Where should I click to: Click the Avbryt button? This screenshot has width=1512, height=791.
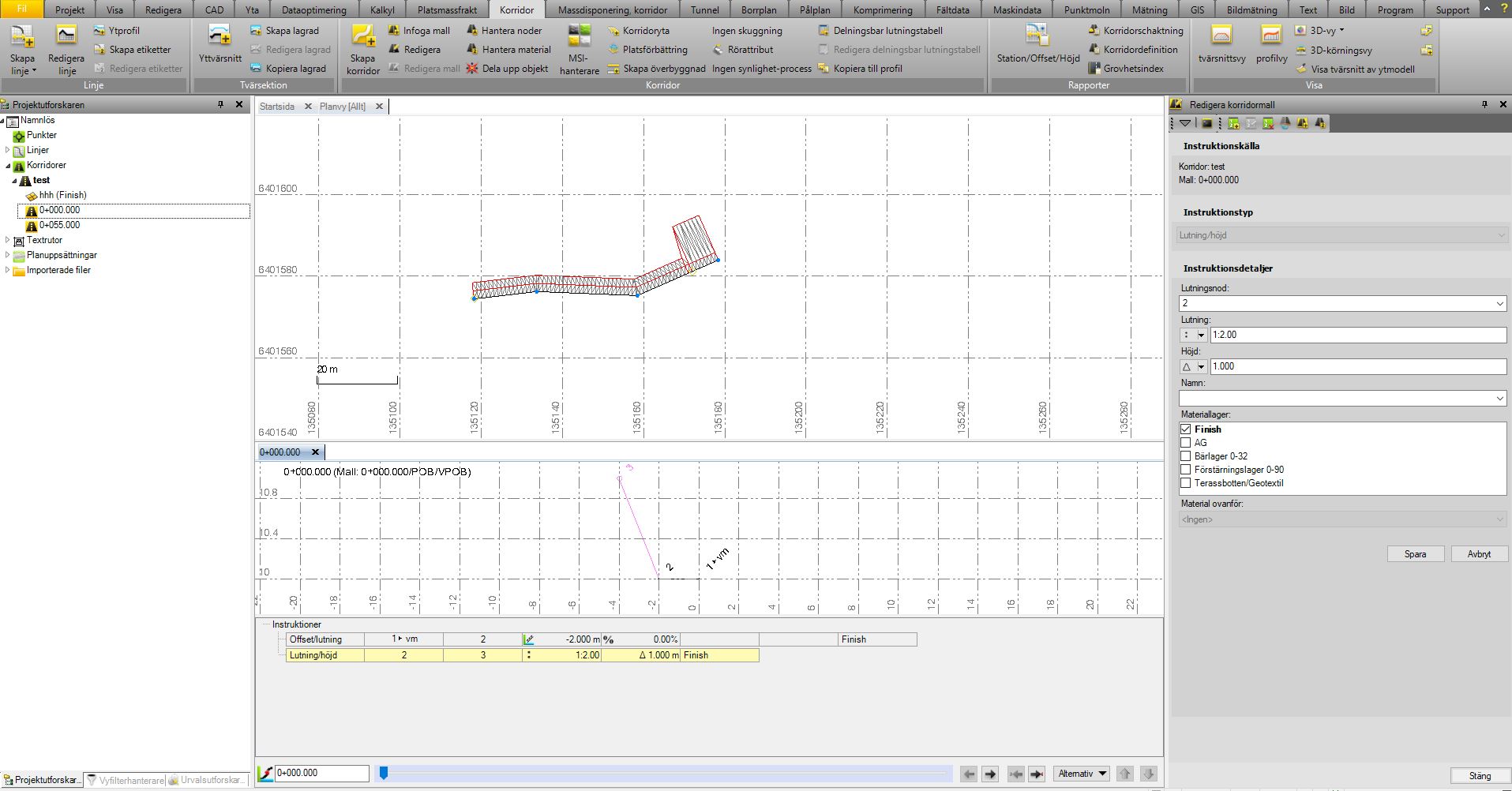coord(1479,554)
